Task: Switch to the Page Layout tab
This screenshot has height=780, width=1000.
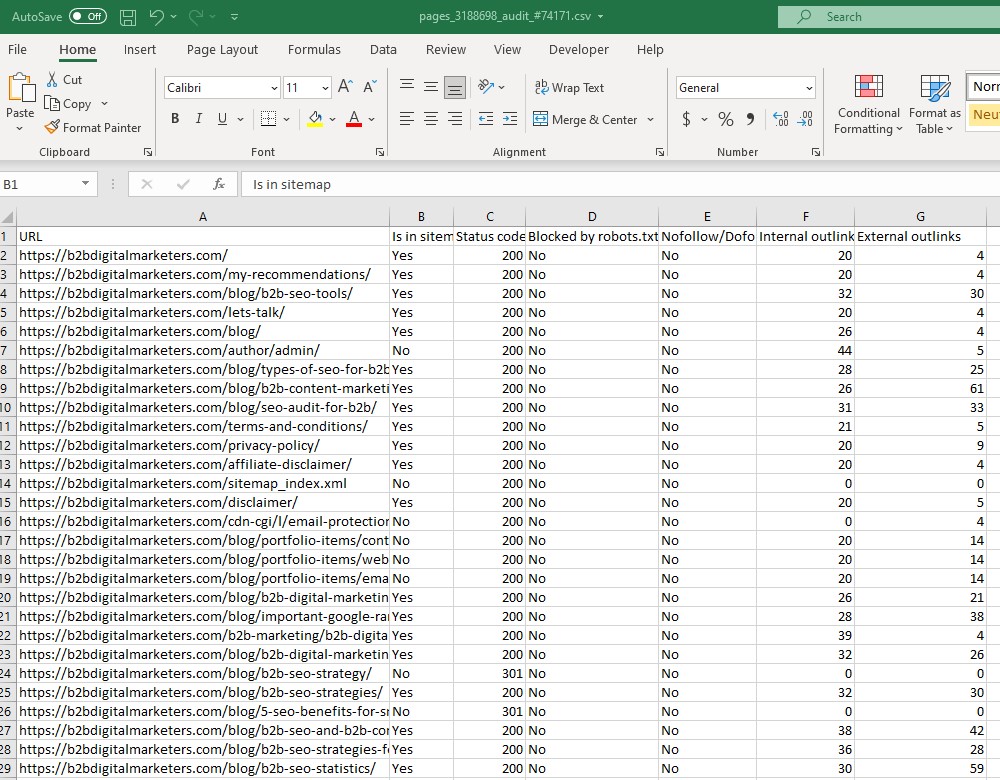Action: pos(222,49)
